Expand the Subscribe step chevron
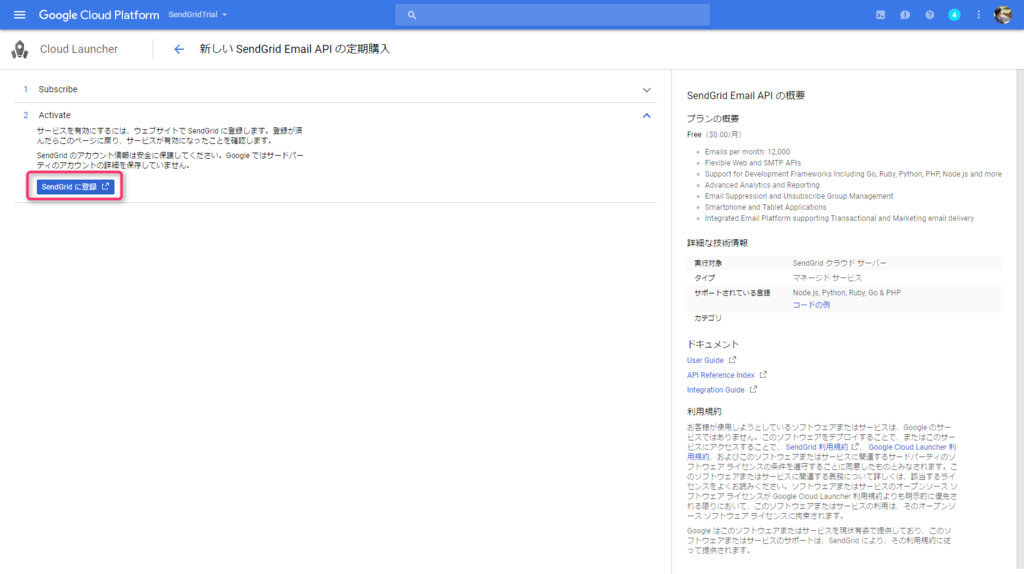 [x=647, y=90]
